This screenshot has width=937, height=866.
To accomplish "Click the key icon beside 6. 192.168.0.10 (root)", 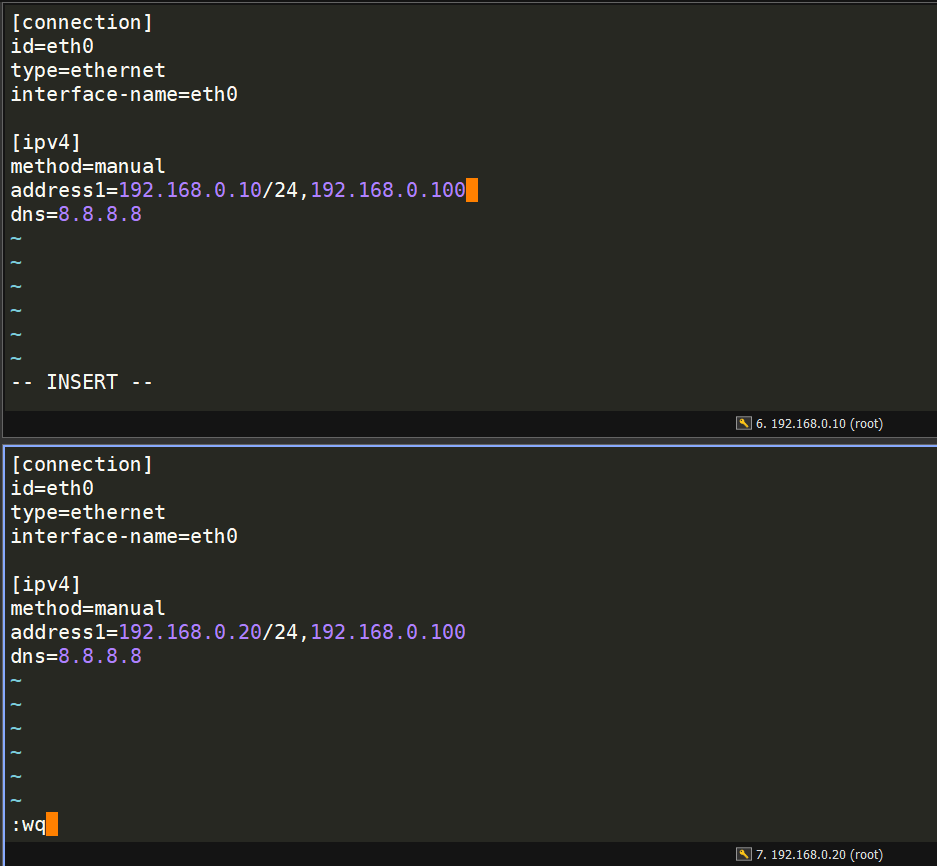I will 743,423.
